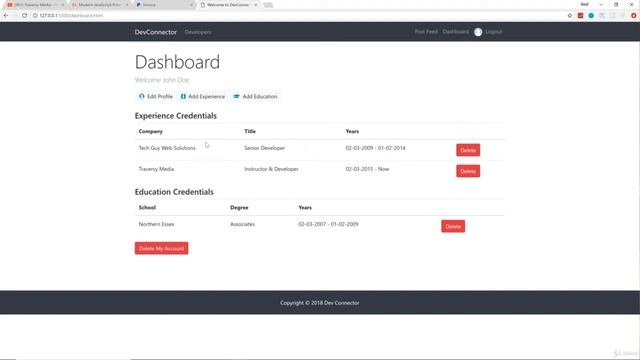Select 'Senior Developer' title cell

[264, 148]
